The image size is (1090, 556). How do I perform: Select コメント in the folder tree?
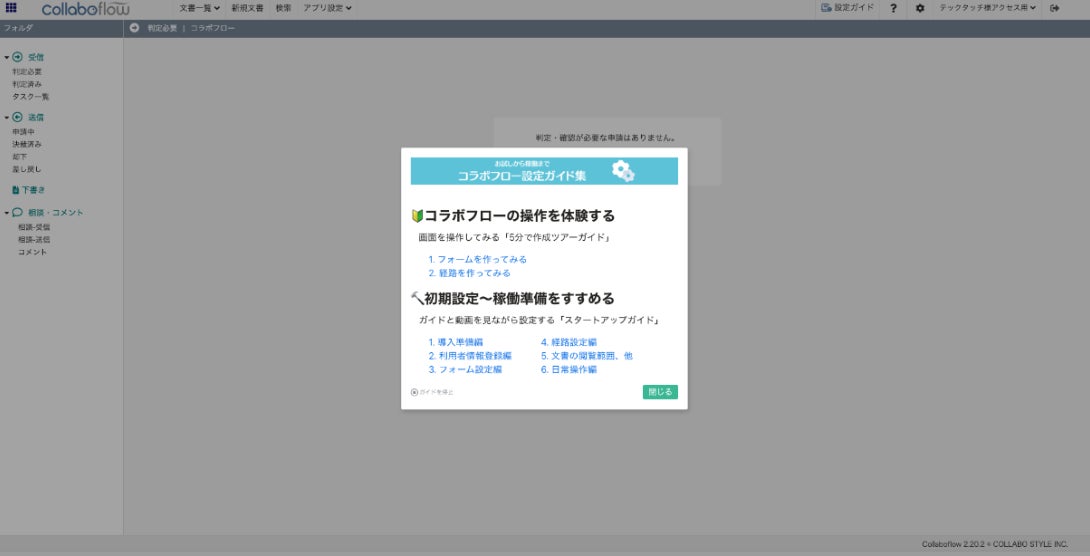[33, 252]
